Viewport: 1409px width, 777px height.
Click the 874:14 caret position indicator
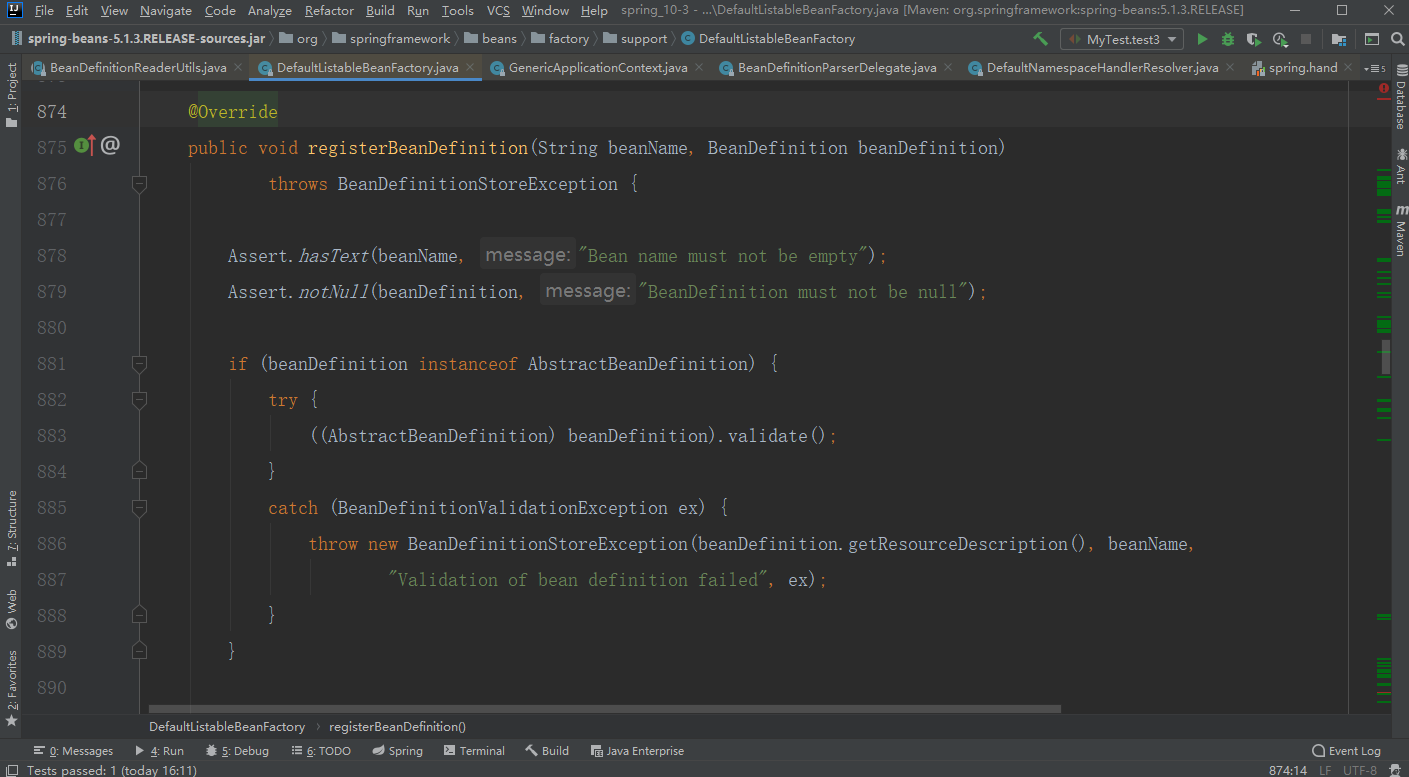pyautogui.click(x=1289, y=770)
